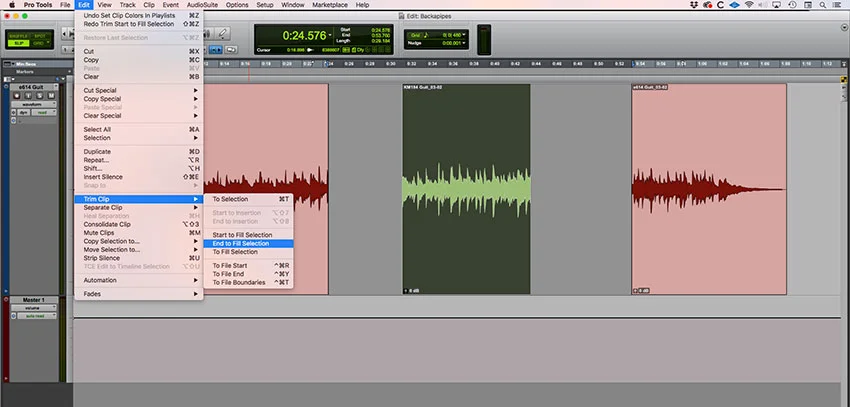Screen dimensions: 850x407
Task: Select To Selection in Trim Clip submenu
Action: [248, 199]
